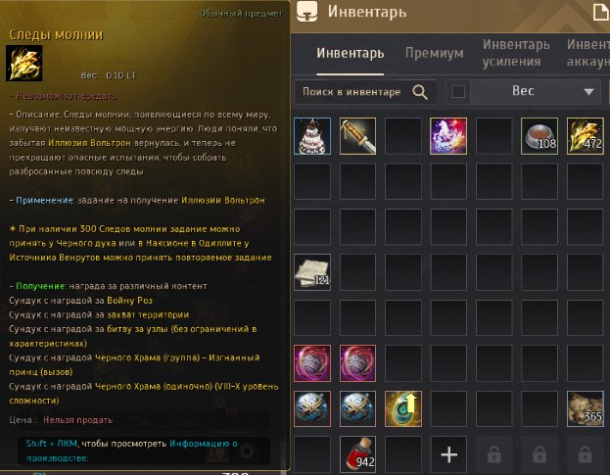Click the first locked inventory slot
This screenshot has width=610, height=475.
point(494,454)
